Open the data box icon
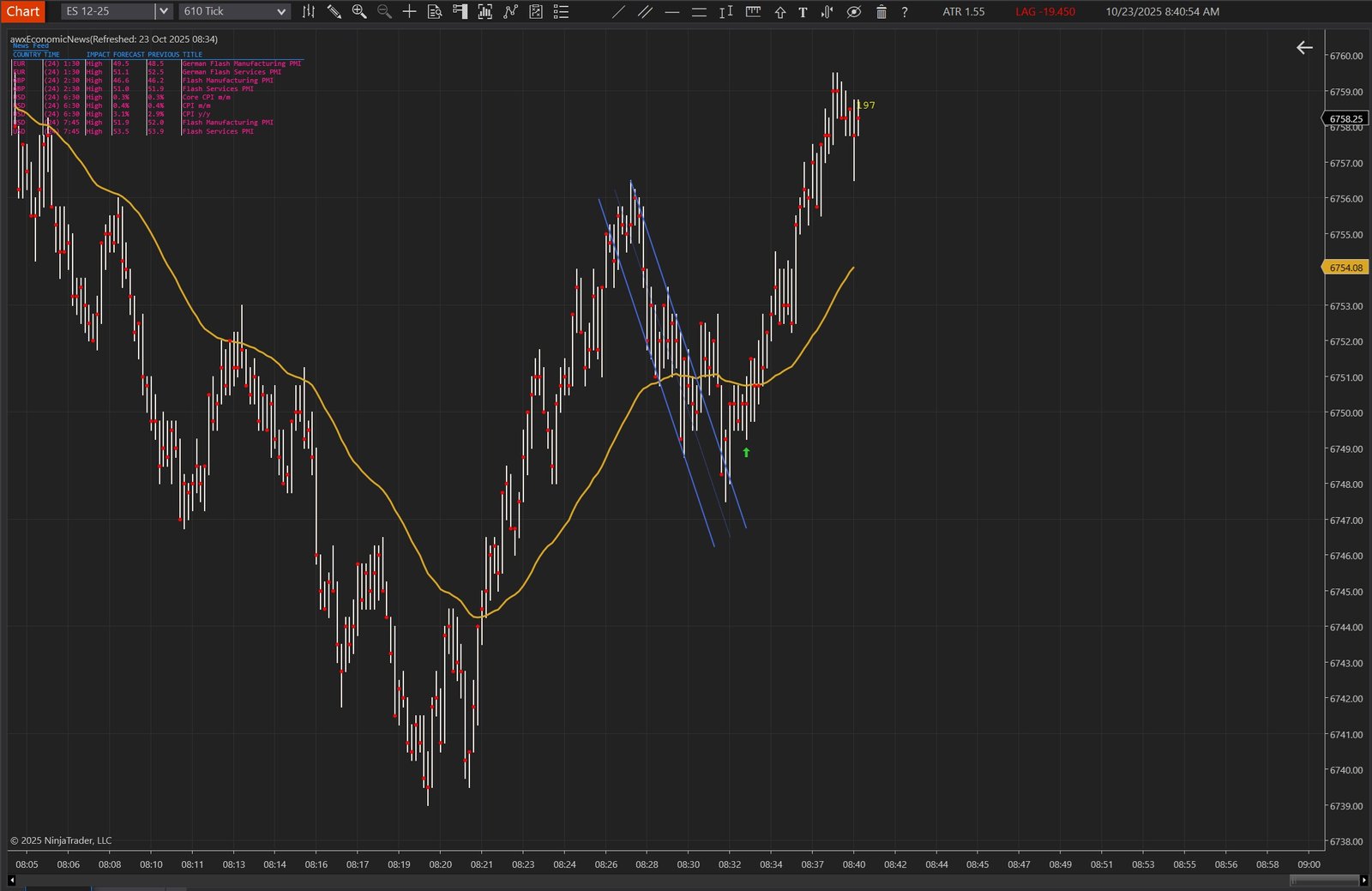Viewport: 1372px width, 891px height. [435, 12]
